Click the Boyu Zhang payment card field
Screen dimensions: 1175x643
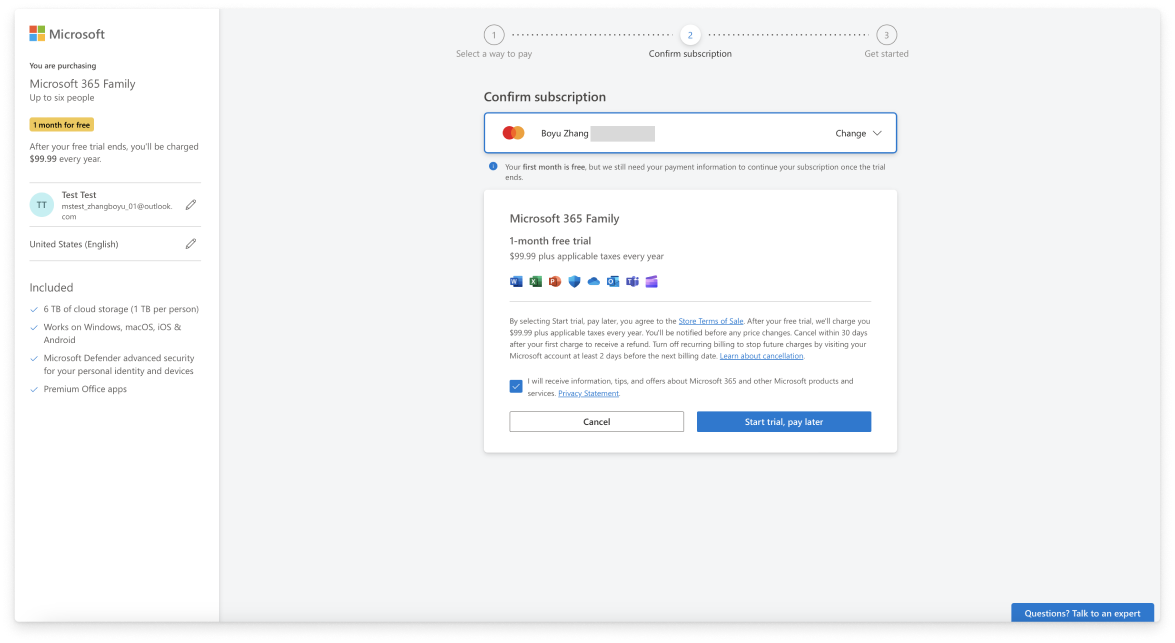click(x=690, y=133)
